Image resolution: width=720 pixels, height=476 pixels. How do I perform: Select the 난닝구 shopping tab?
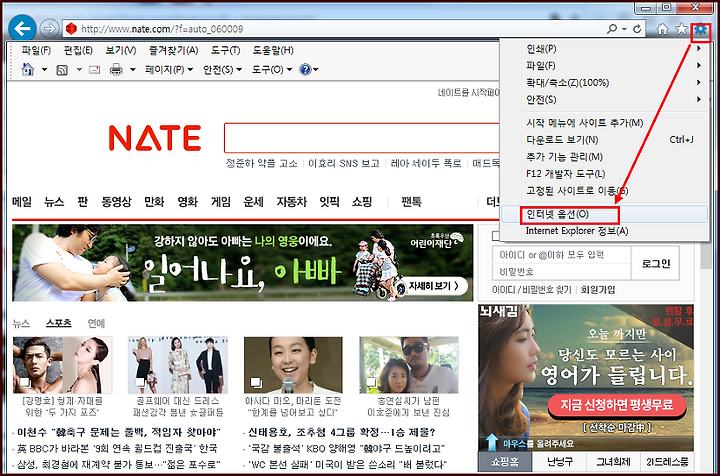click(x=560, y=462)
